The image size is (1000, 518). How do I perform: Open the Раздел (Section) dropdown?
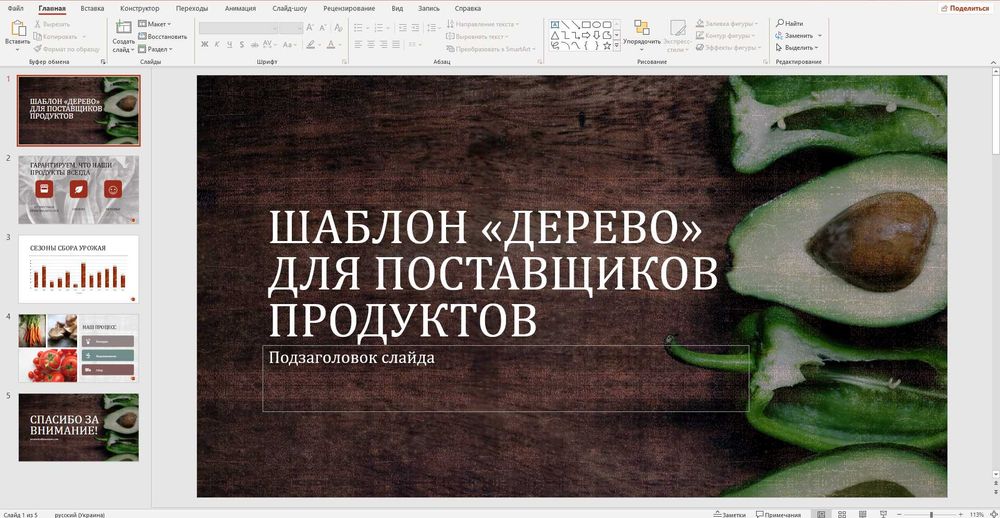[155, 49]
